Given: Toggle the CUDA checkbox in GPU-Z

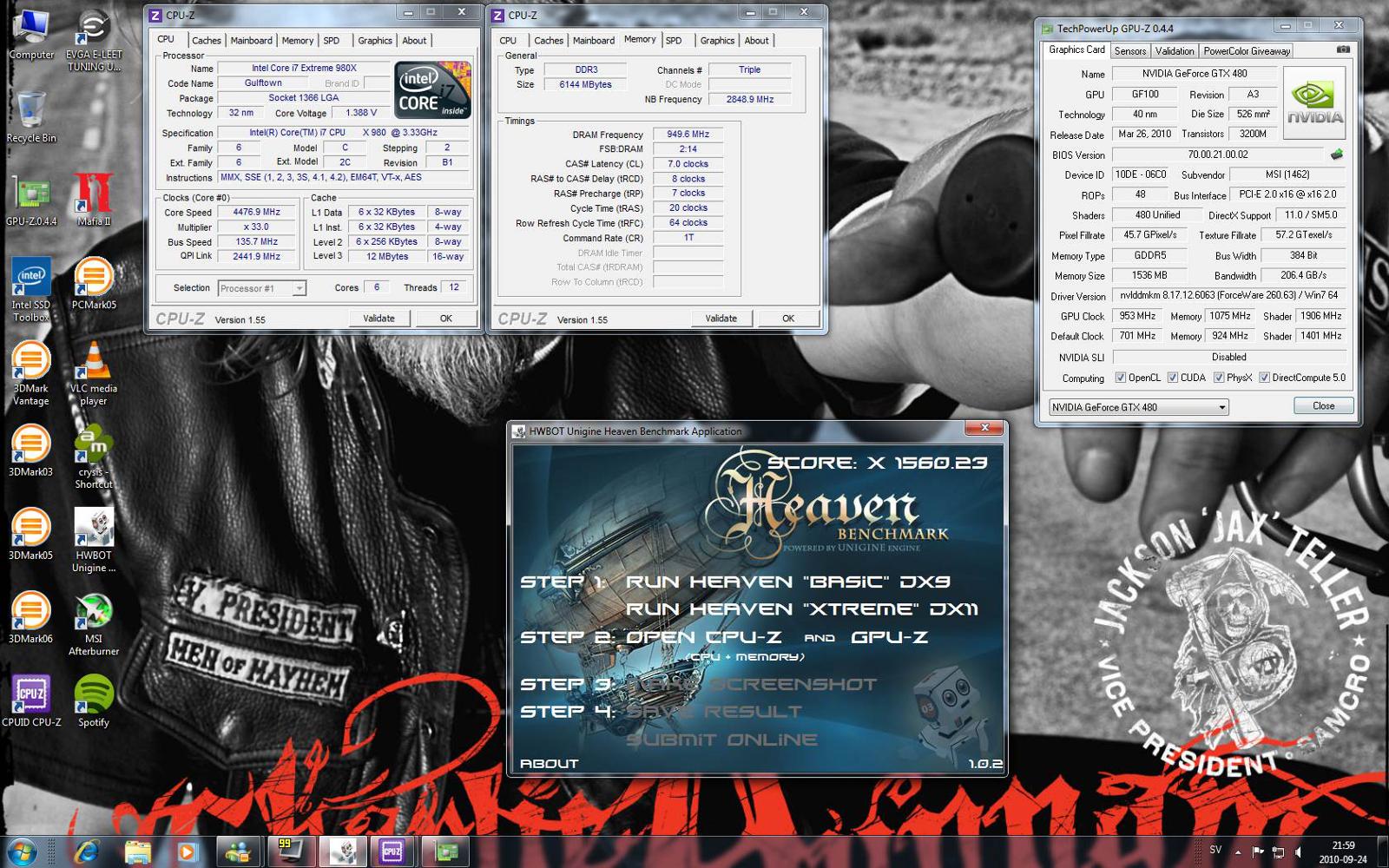Looking at the screenshot, I should (x=1173, y=378).
